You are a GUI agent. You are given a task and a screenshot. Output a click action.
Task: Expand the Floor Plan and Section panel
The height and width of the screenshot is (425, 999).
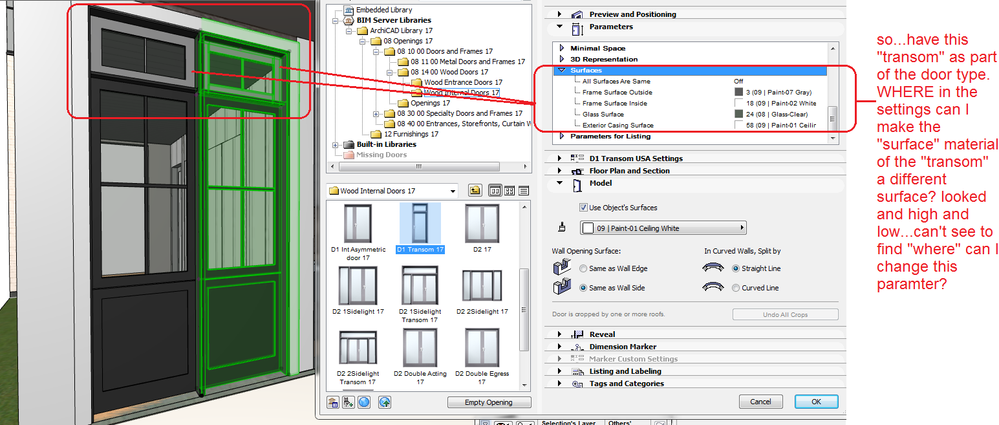[x=559, y=171]
